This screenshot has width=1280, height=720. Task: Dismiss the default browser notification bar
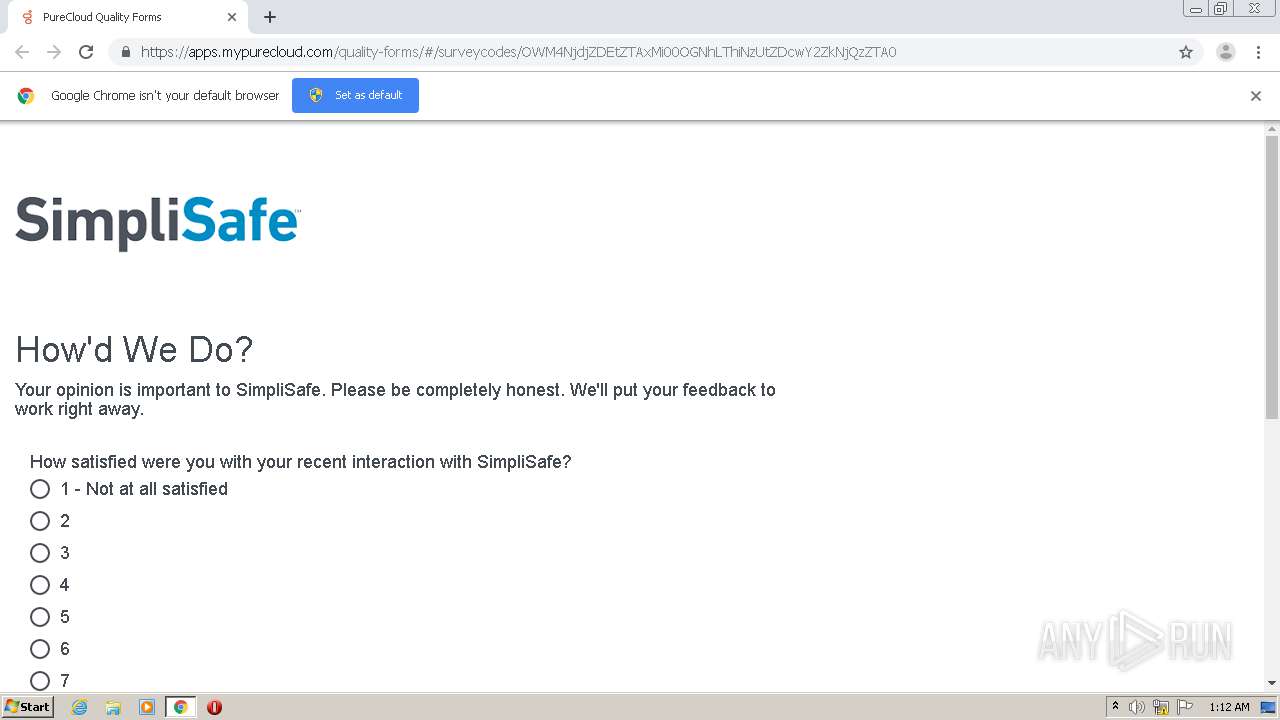point(1256,96)
